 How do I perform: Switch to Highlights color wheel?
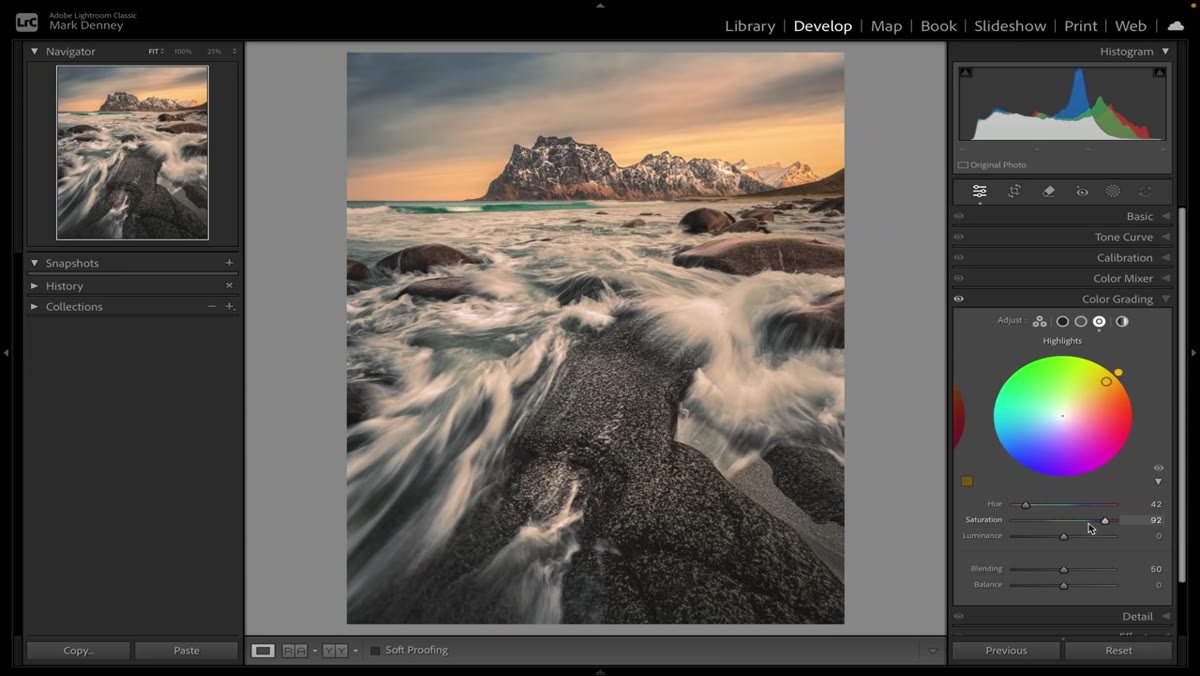pos(1099,321)
